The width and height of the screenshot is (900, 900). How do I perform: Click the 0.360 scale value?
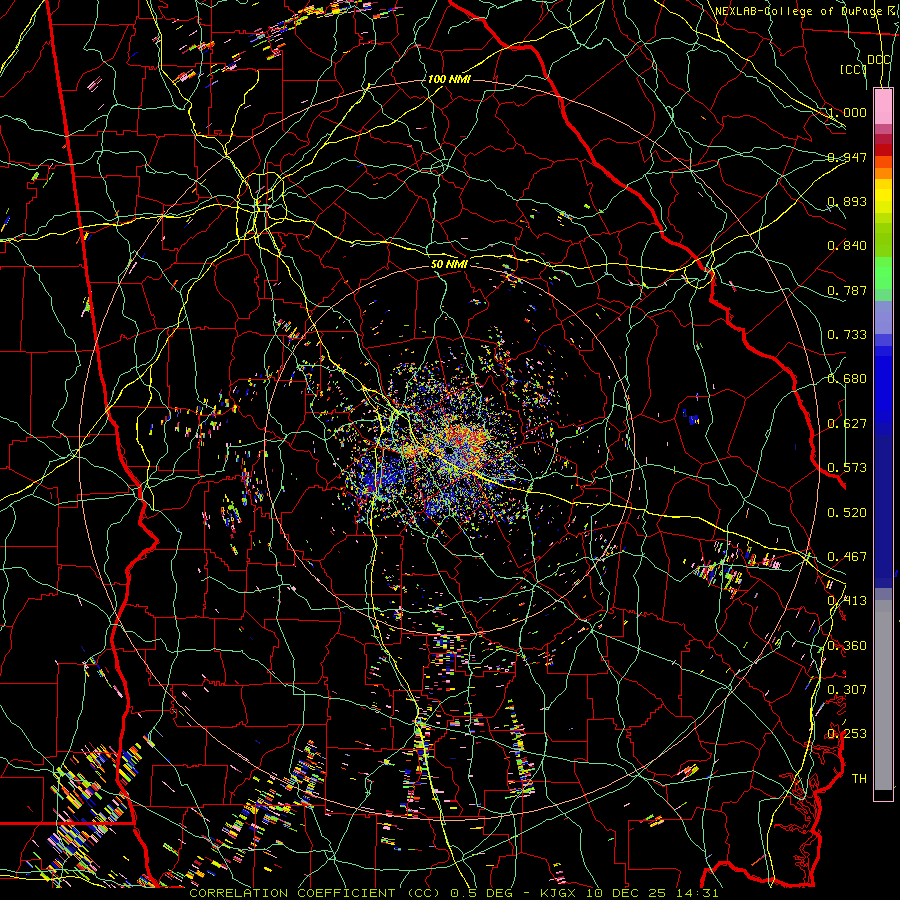pyautogui.click(x=847, y=645)
